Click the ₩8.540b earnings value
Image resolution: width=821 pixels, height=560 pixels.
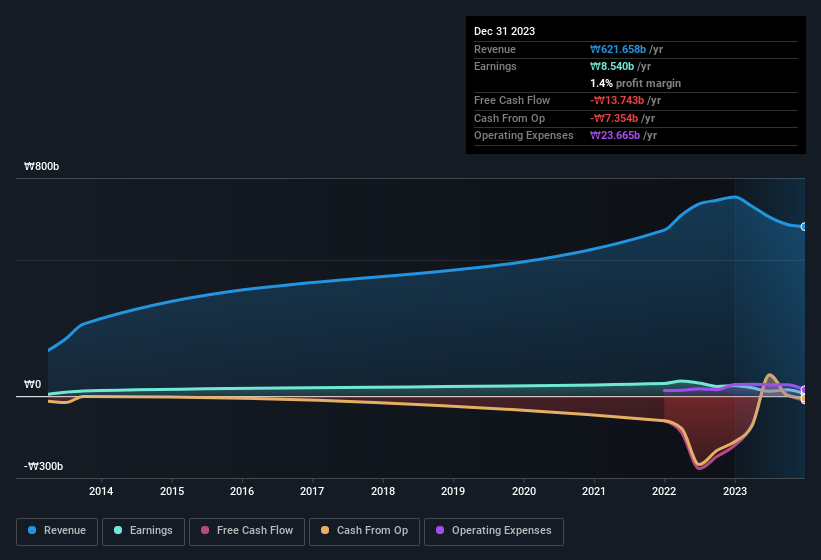[612, 66]
